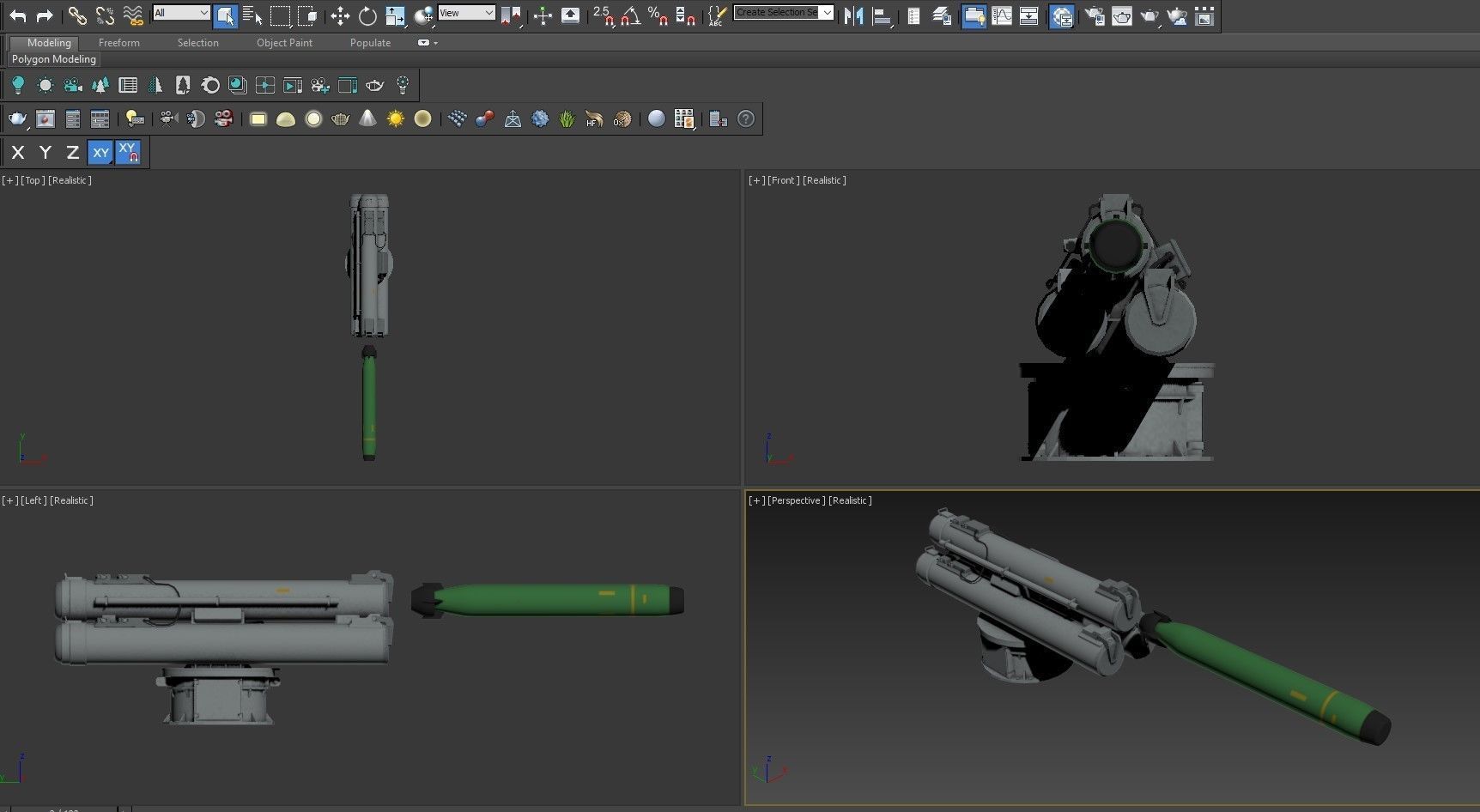Activate the Select and Scale tool

tap(395, 15)
